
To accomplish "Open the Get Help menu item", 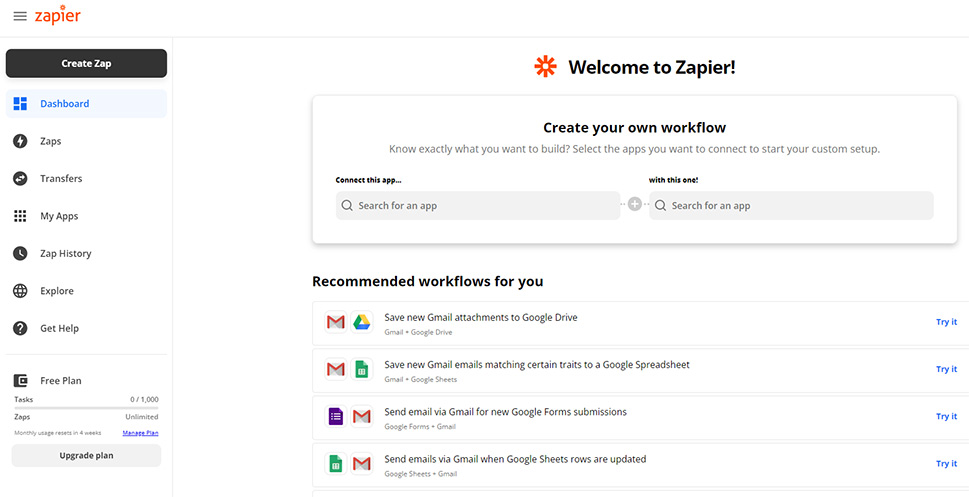I will coord(87,328).
